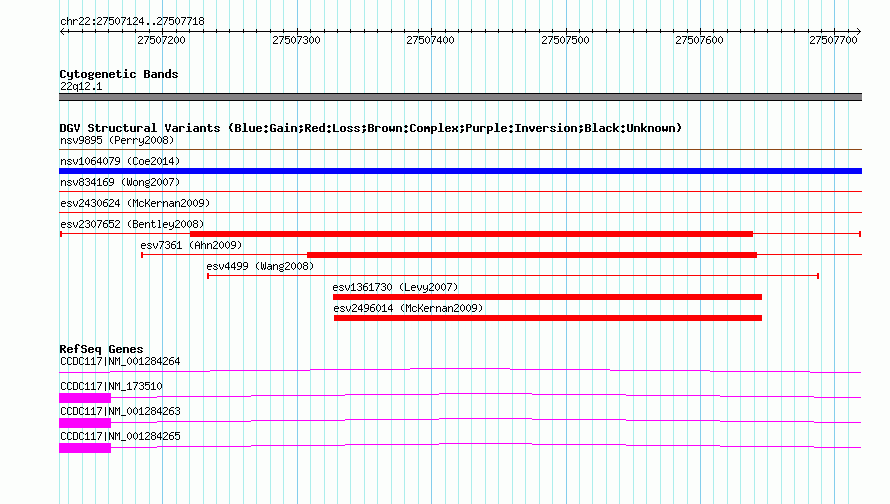
Task: Click the red esv2496014 loss bar
Action: 548,318
